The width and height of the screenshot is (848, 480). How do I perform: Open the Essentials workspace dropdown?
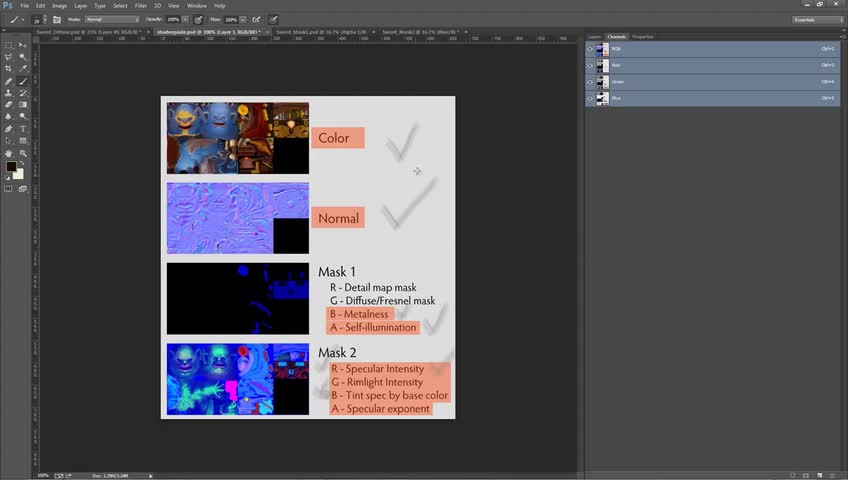coord(818,19)
